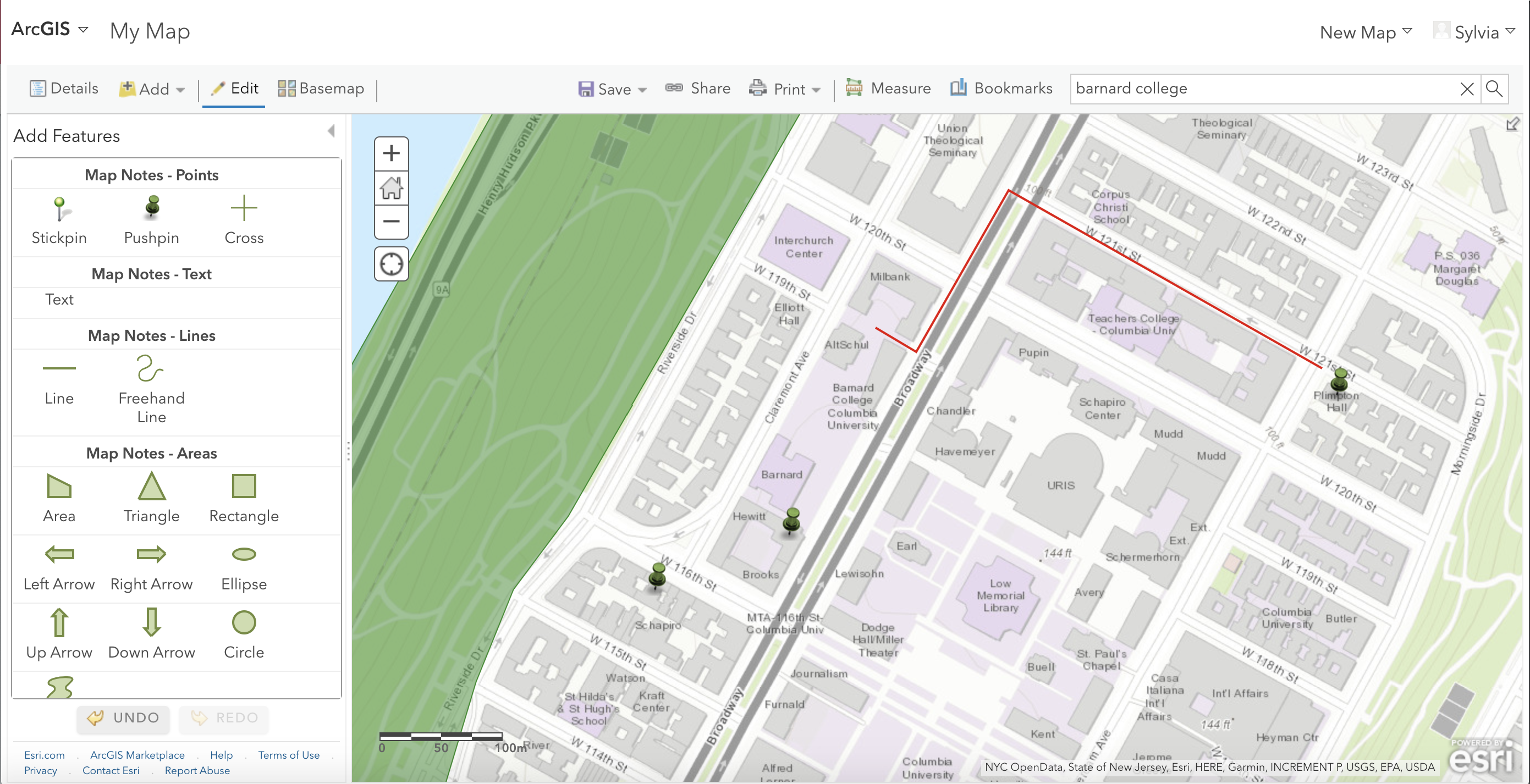The height and width of the screenshot is (784, 1530).
Task: Clear the search box text
Action: (1466, 89)
